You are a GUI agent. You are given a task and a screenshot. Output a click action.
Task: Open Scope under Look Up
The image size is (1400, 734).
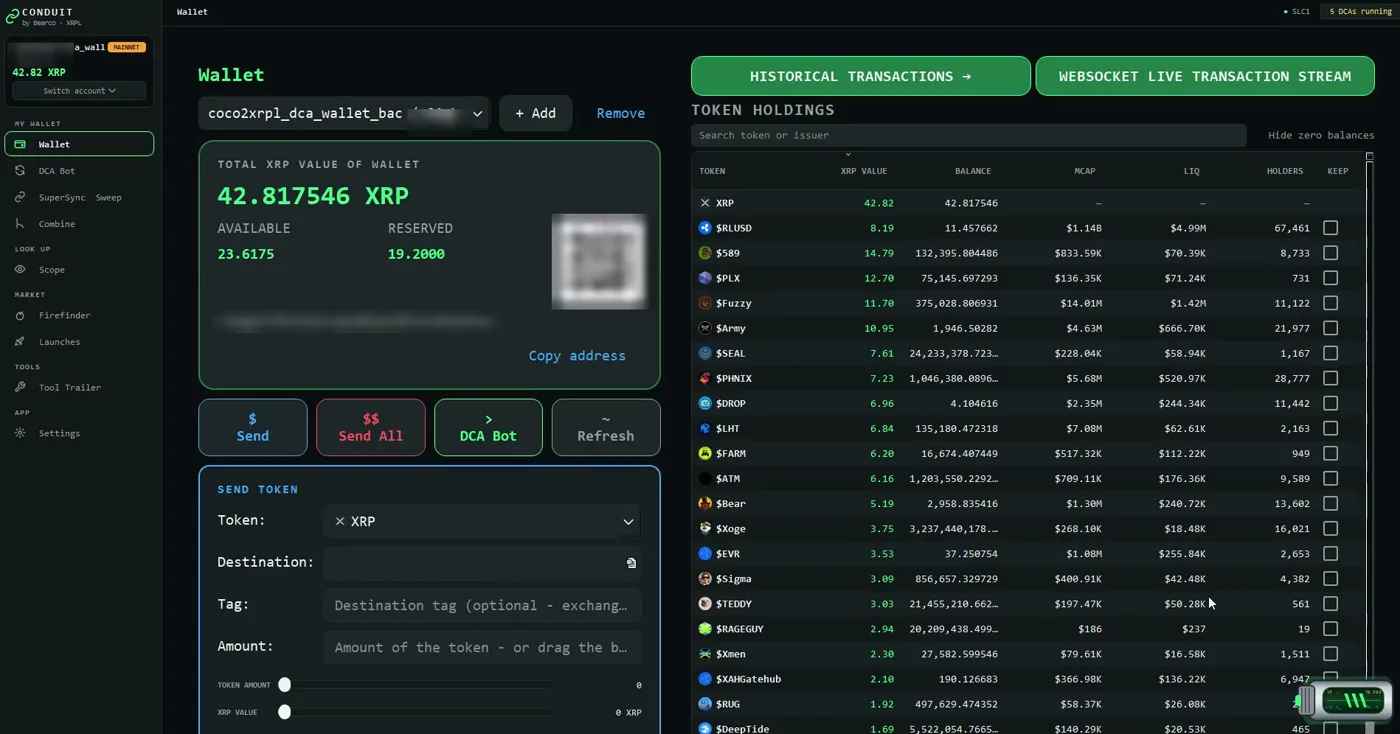(x=79, y=269)
